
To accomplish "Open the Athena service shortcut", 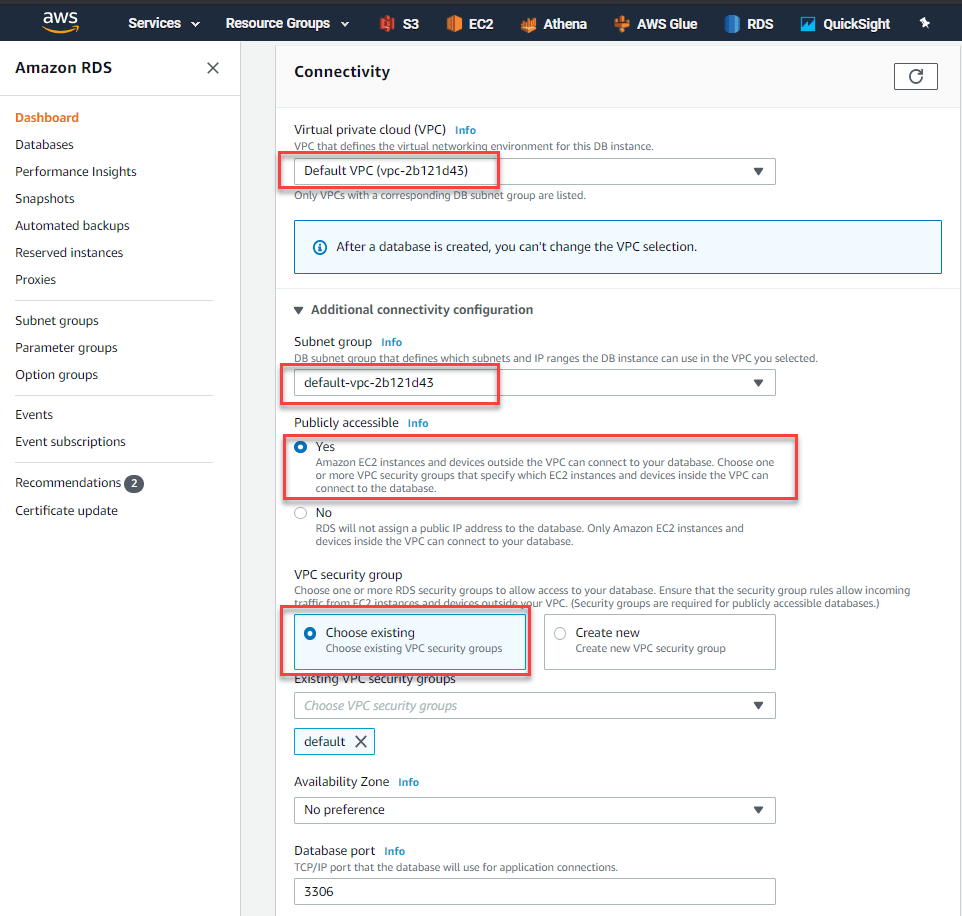I will coord(553,21).
